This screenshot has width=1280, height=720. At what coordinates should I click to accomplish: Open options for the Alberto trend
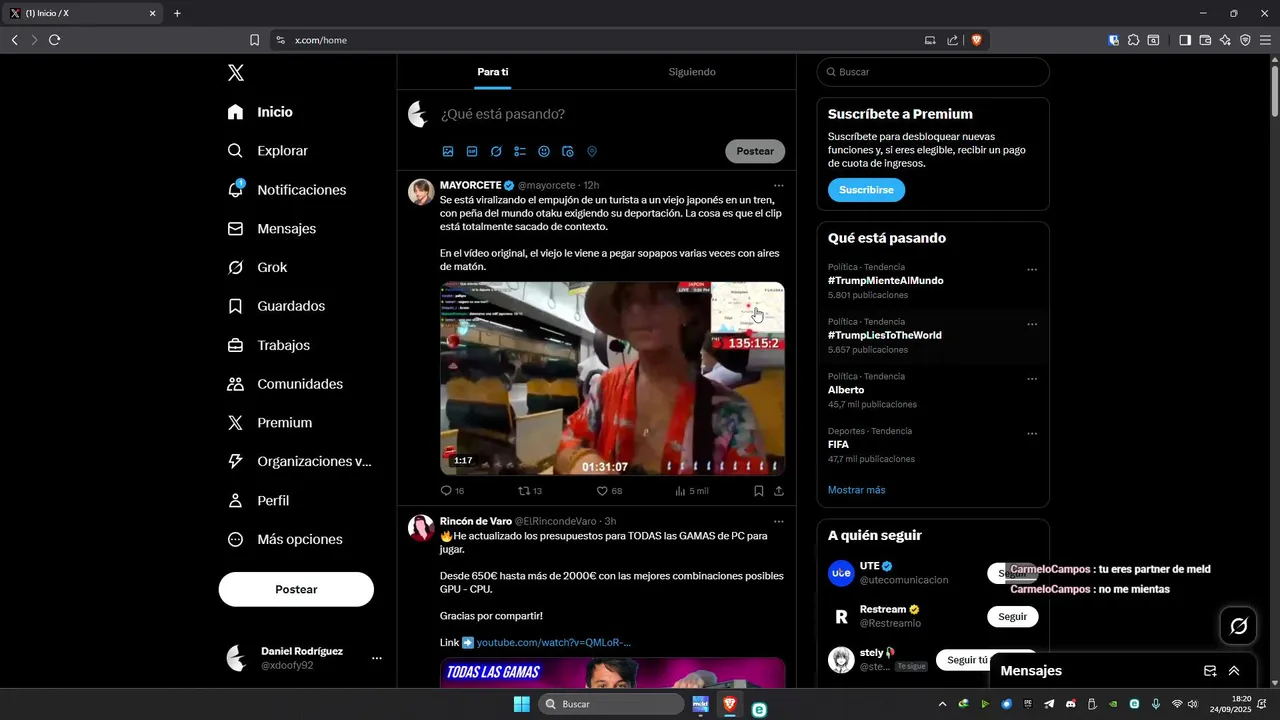click(x=1032, y=379)
